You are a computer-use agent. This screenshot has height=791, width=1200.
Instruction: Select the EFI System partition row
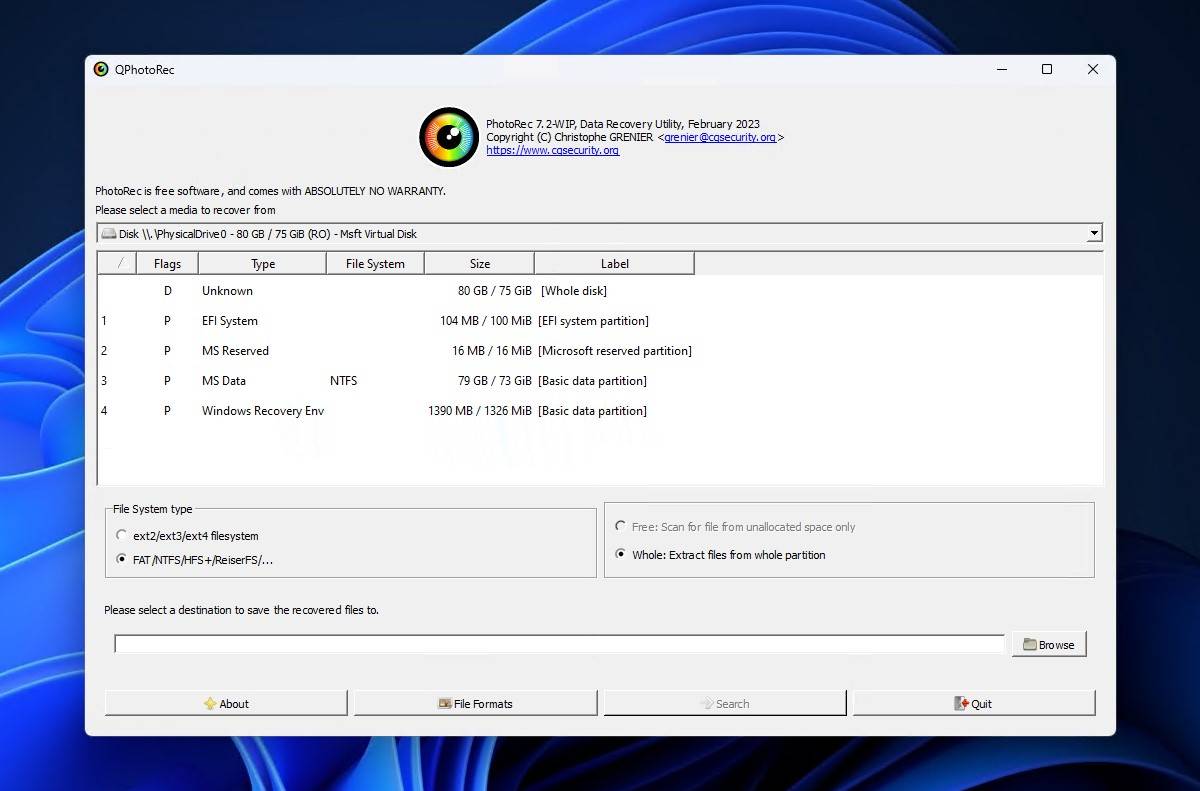click(400, 321)
